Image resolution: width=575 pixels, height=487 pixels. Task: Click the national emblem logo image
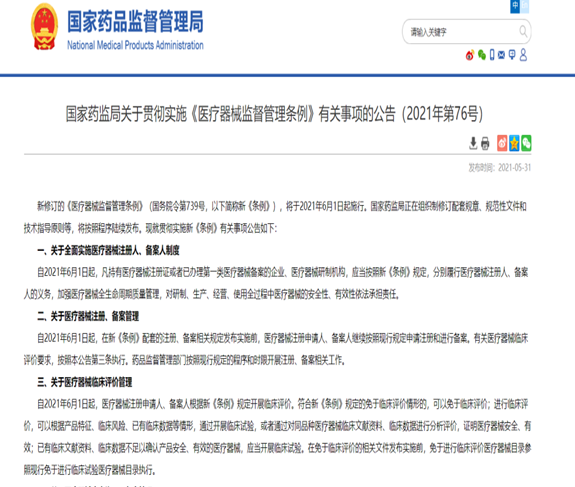[44, 26]
